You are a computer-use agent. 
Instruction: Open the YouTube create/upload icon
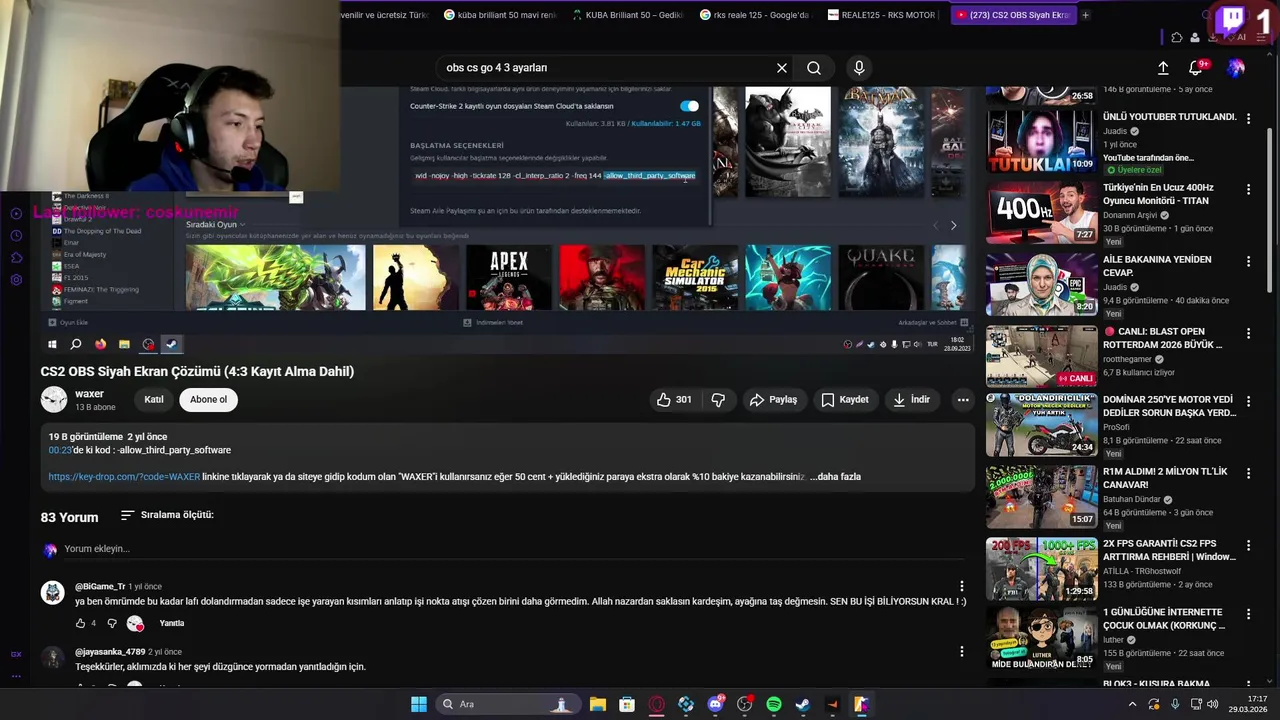pyautogui.click(x=1163, y=68)
